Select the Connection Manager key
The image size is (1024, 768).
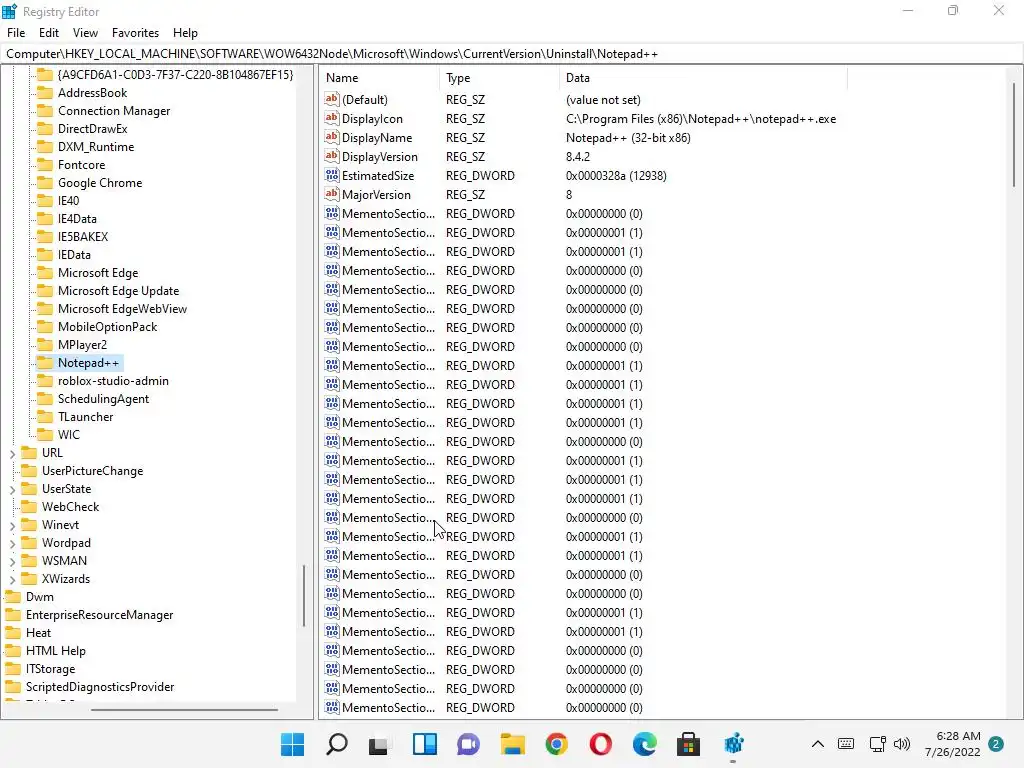(x=114, y=111)
